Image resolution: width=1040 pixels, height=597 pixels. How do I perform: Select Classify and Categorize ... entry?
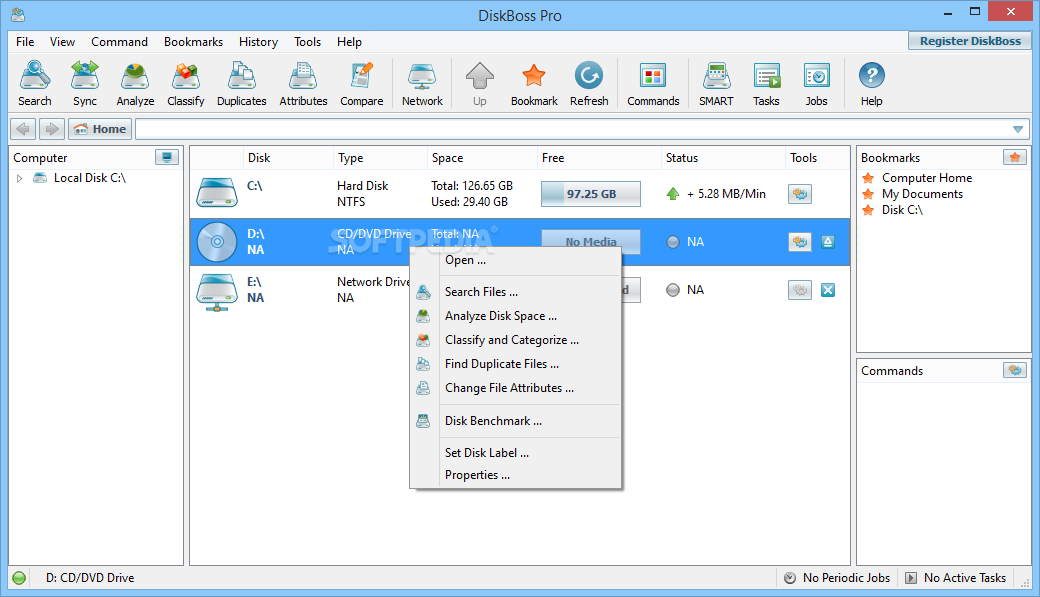pyautogui.click(x=515, y=340)
